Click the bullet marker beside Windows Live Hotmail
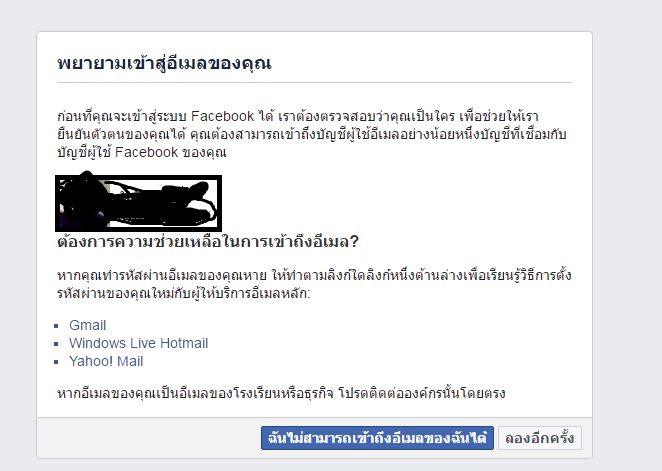662x471 pixels. pos(56,344)
